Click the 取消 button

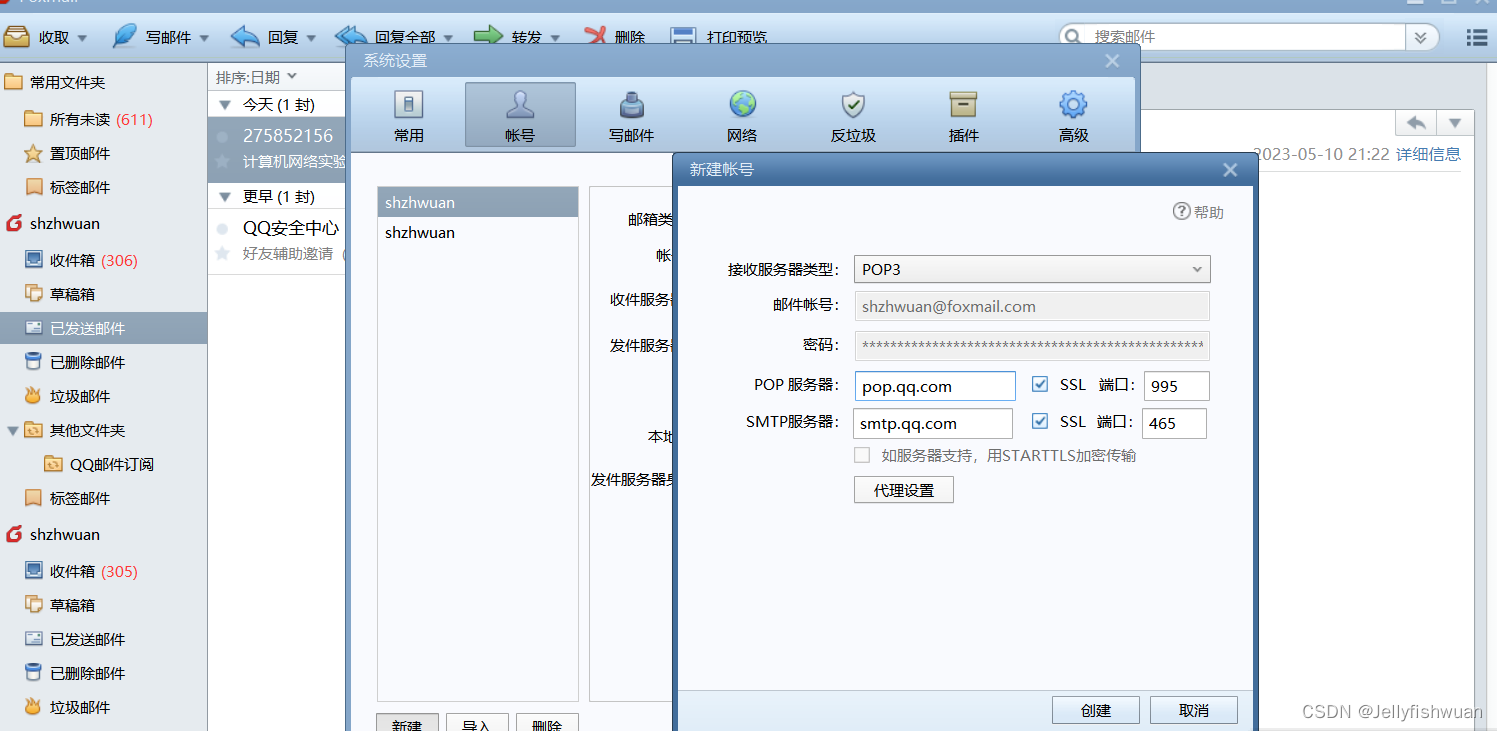click(x=1194, y=710)
